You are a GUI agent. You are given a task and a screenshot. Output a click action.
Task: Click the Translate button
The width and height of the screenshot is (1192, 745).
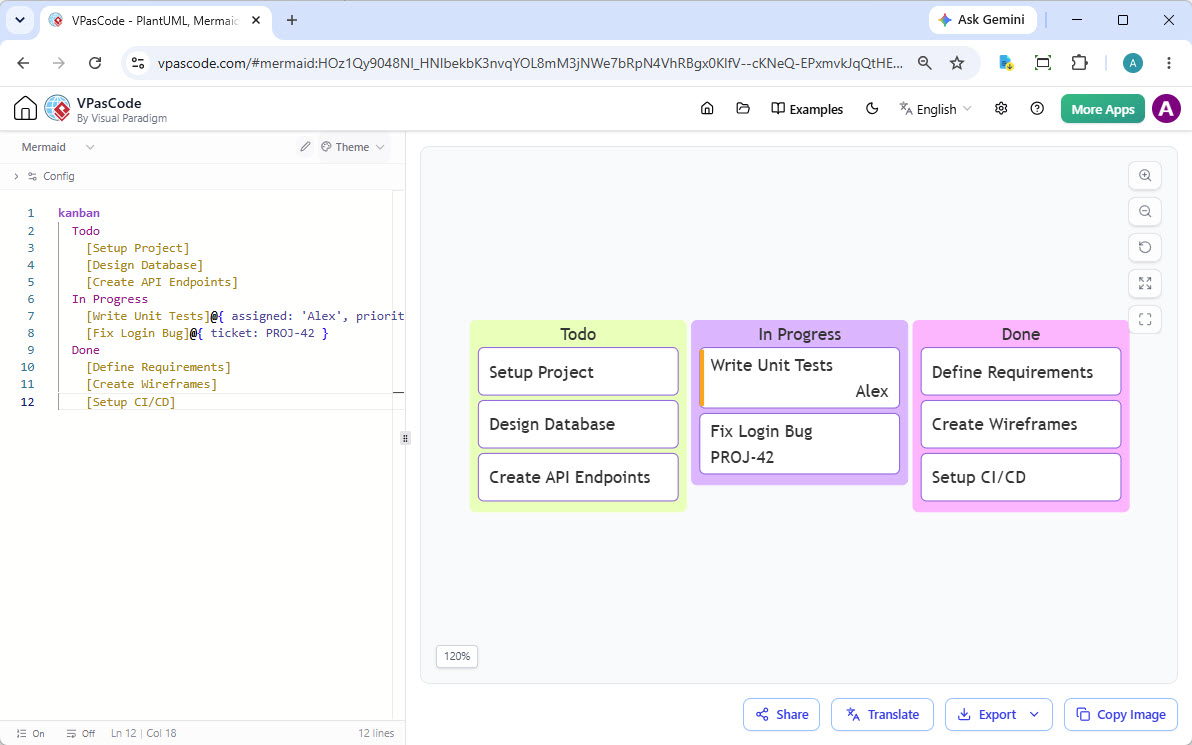coord(882,715)
